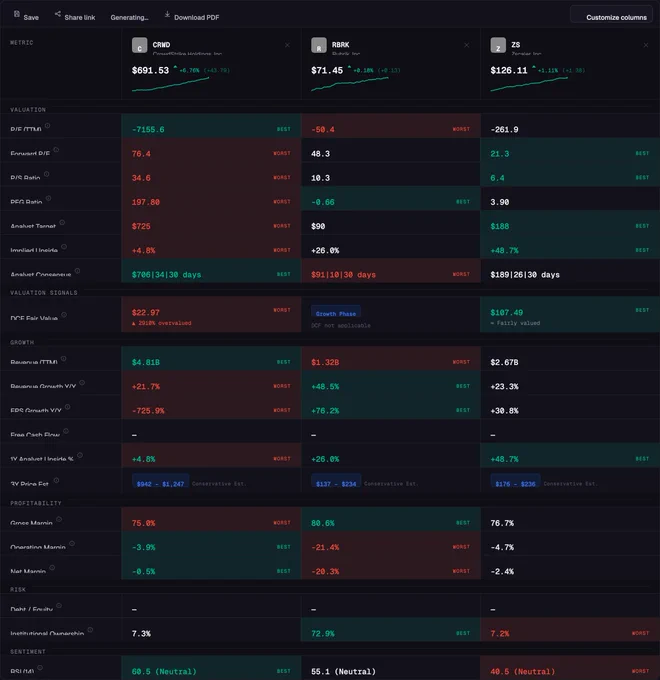Click the 80.6% gross margin value
This screenshot has width=660, height=680.
click(x=323, y=523)
